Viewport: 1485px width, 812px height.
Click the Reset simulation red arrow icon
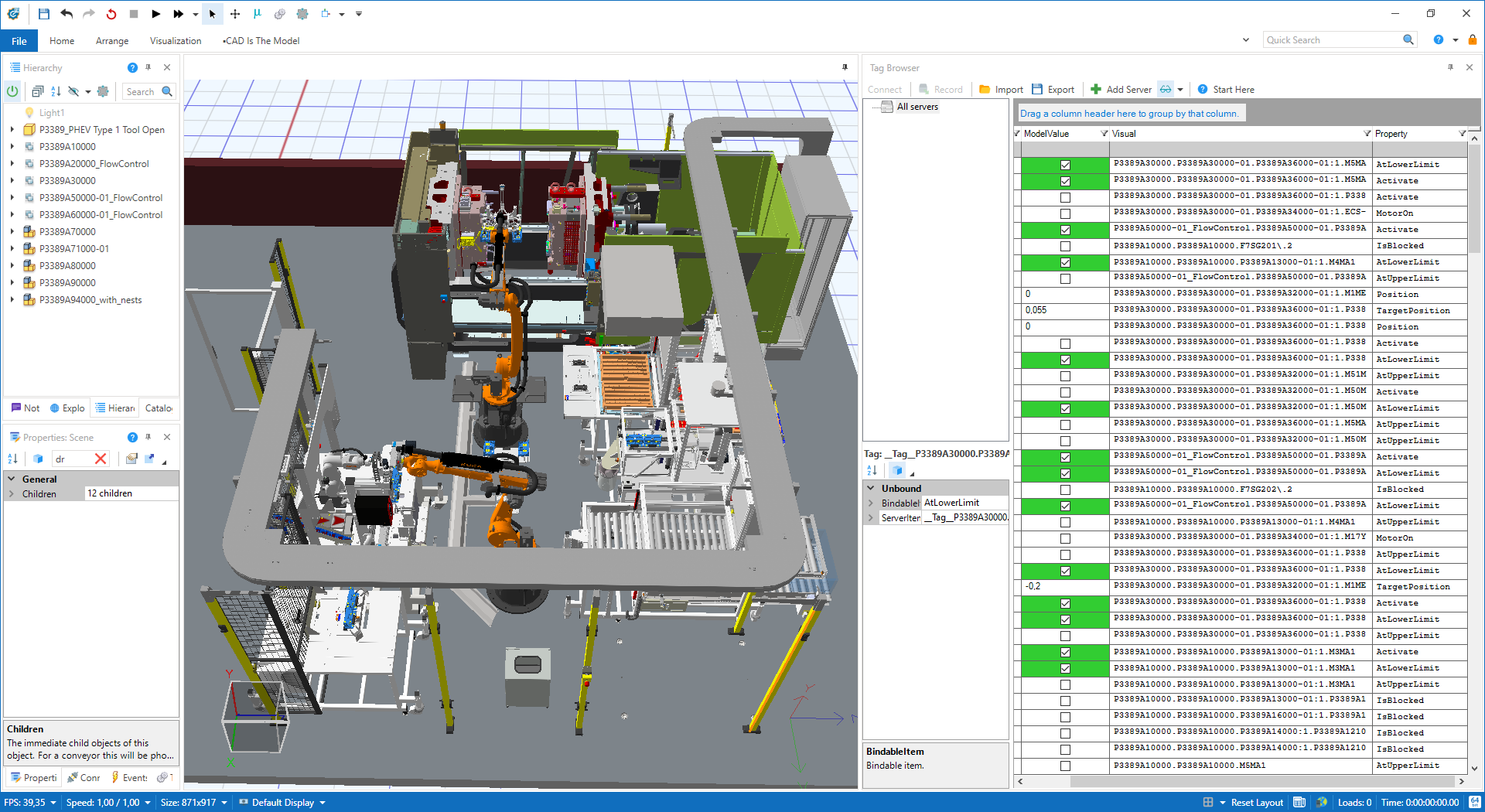(111, 14)
